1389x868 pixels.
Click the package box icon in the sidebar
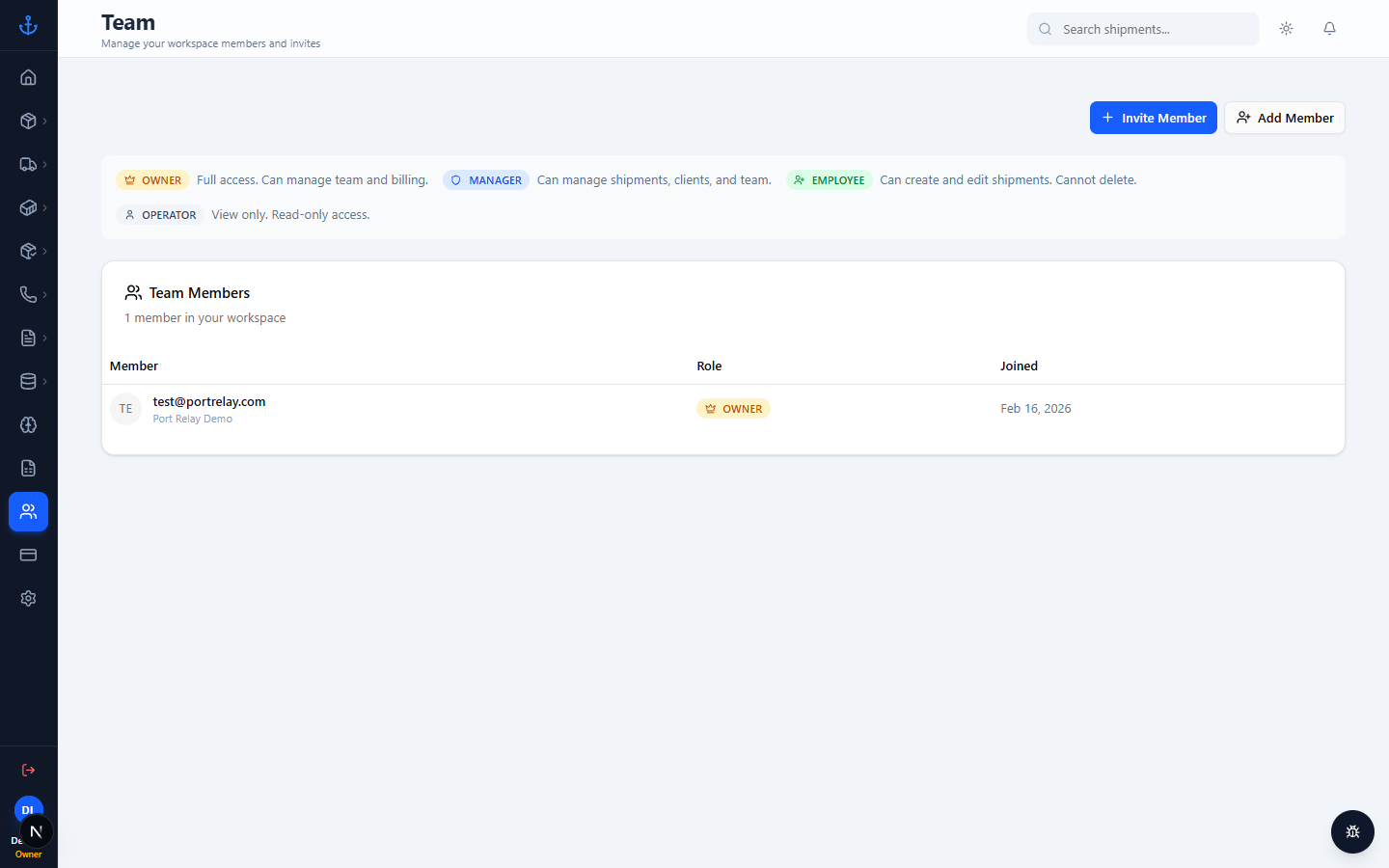28,121
